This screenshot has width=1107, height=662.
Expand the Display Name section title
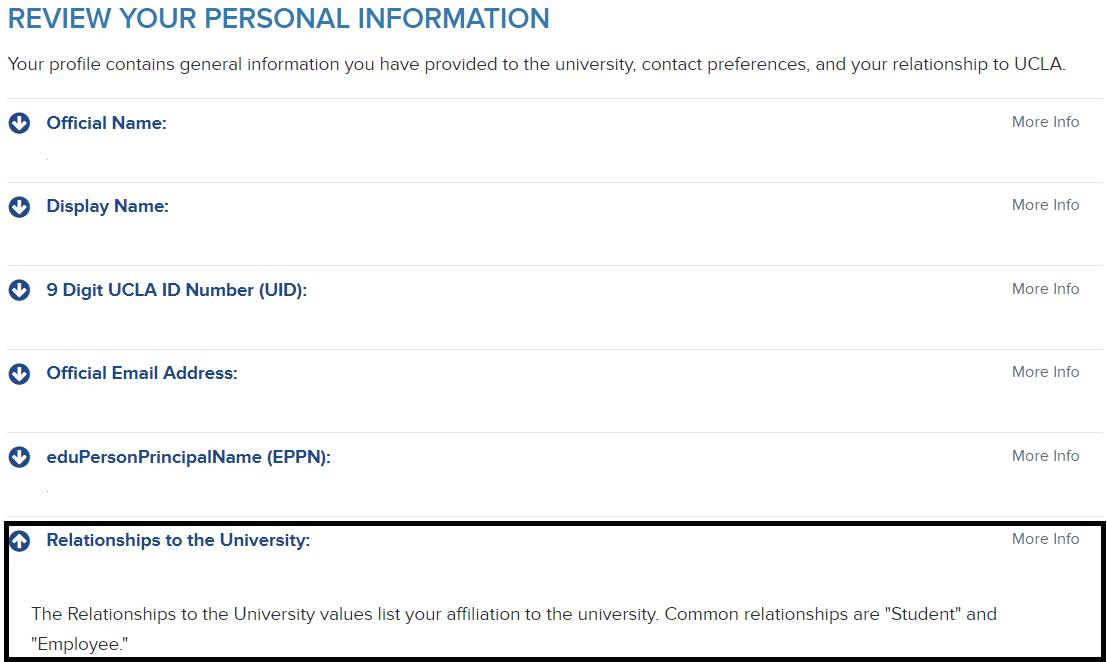click(x=107, y=206)
